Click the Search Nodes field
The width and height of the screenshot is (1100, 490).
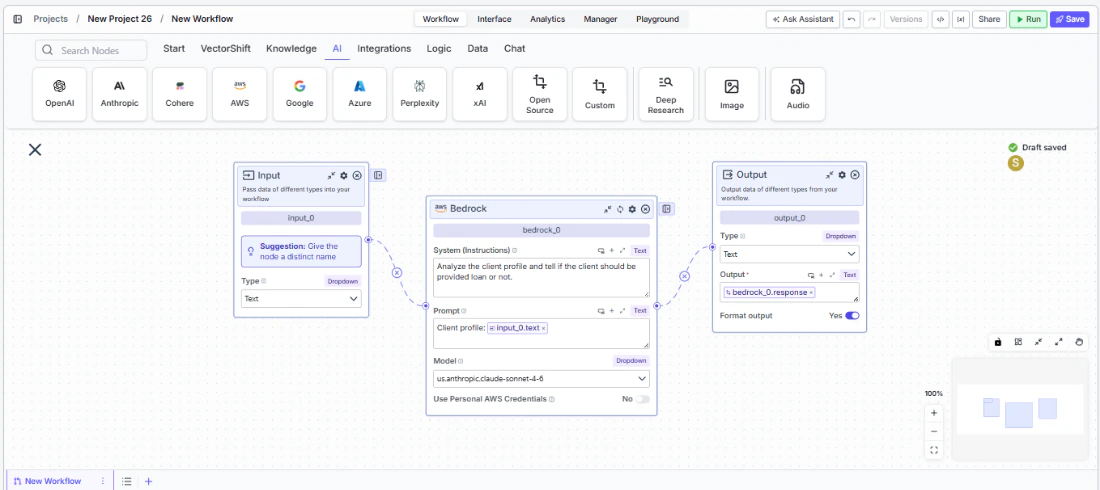(x=91, y=51)
